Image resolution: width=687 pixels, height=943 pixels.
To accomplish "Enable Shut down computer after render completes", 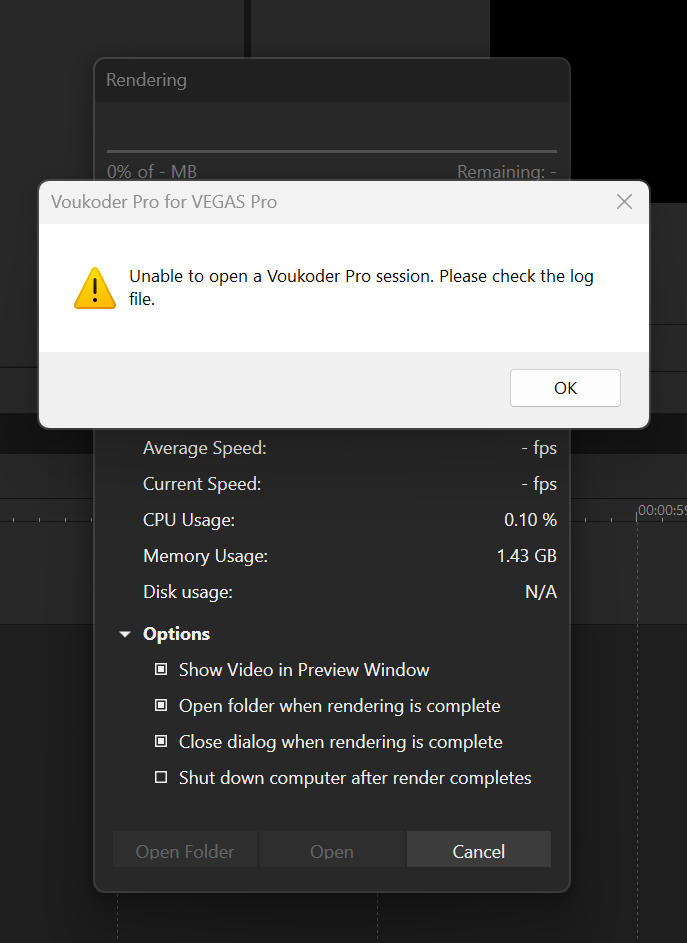I will pos(161,778).
